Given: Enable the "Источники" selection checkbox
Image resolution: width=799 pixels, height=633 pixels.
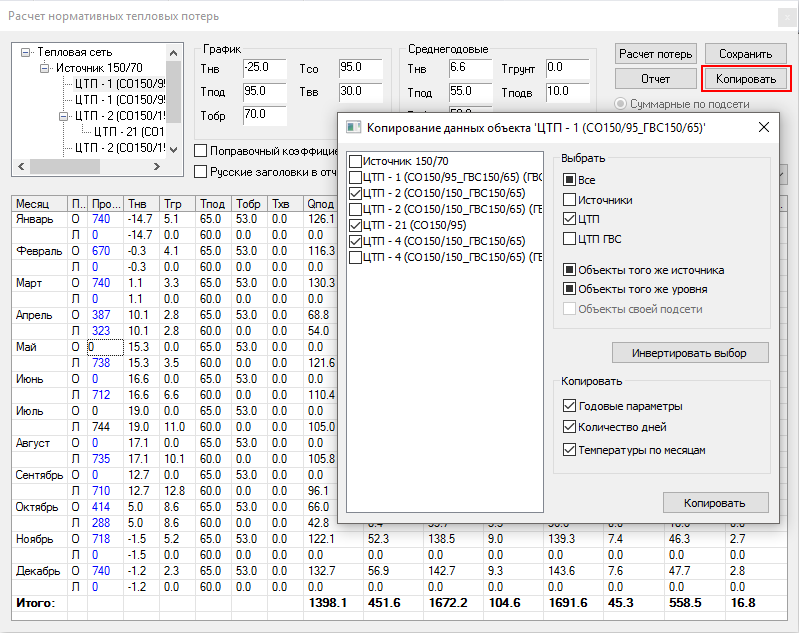Looking at the screenshot, I should coord(570,200).
